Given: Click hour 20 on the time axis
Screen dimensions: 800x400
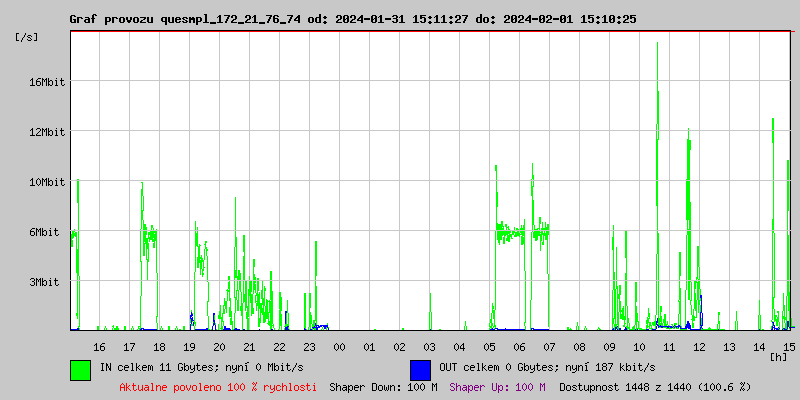Looking at the screenshot, I should point(219,346).
